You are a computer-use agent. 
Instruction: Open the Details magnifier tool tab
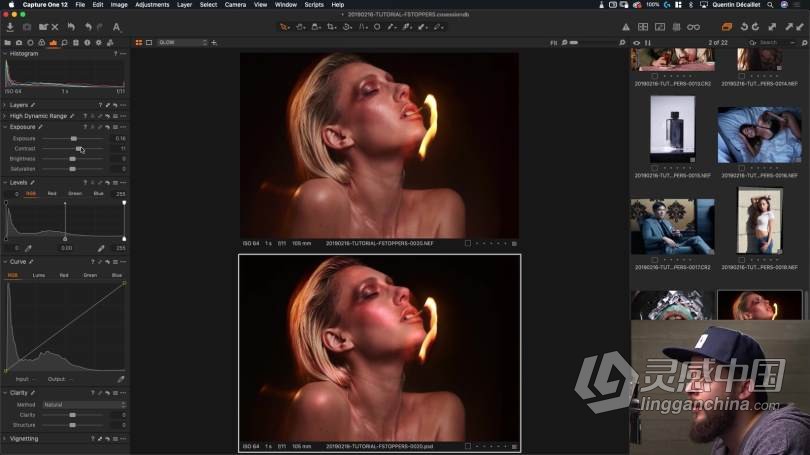tap(65, 43)
